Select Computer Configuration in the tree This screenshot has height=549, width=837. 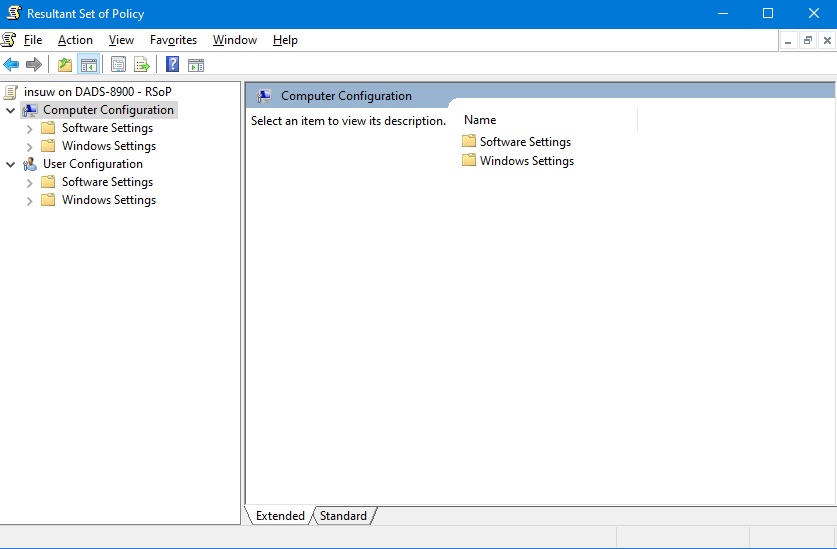point(108,110)
